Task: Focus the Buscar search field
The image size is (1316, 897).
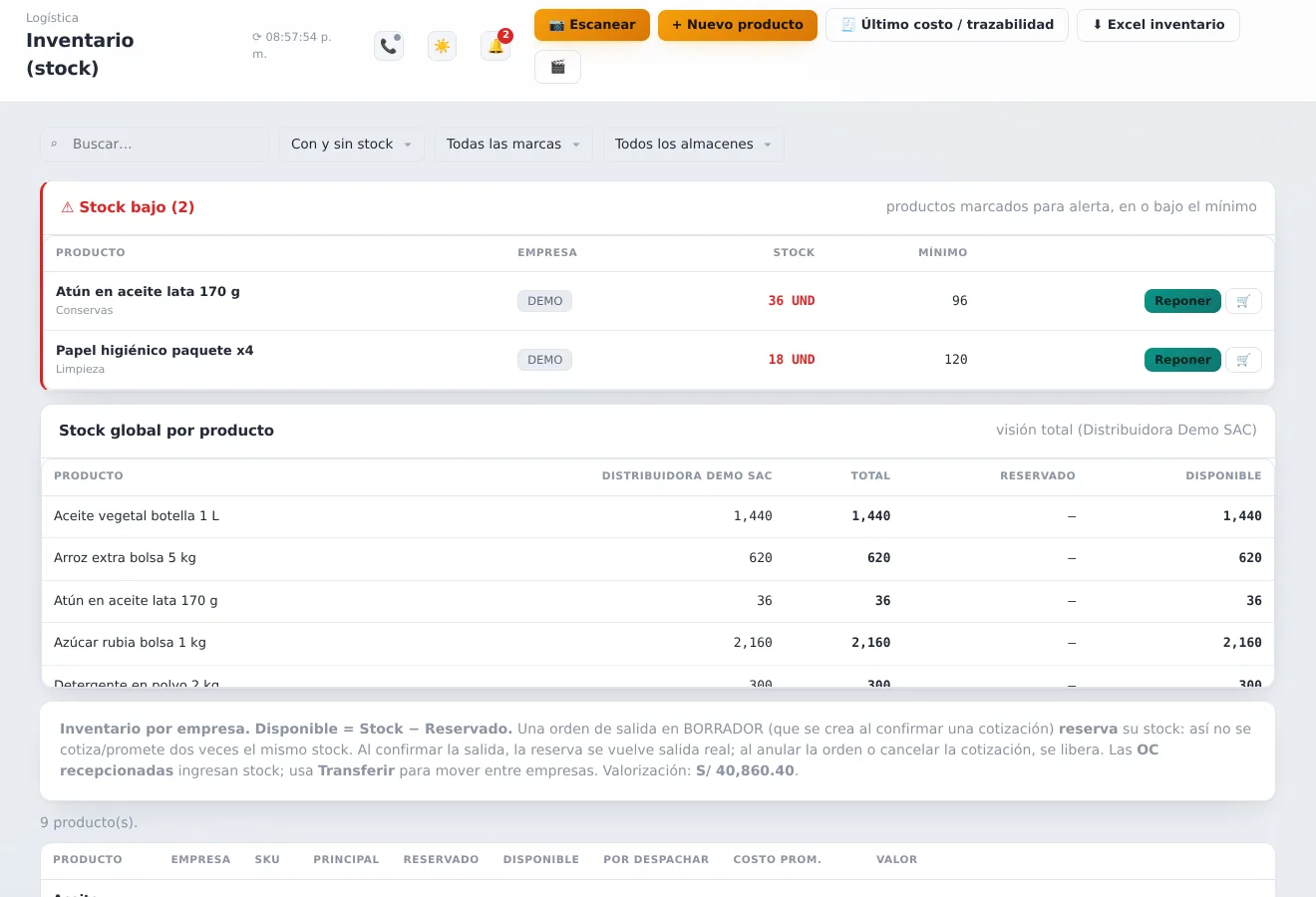Action: coord(155,145)
